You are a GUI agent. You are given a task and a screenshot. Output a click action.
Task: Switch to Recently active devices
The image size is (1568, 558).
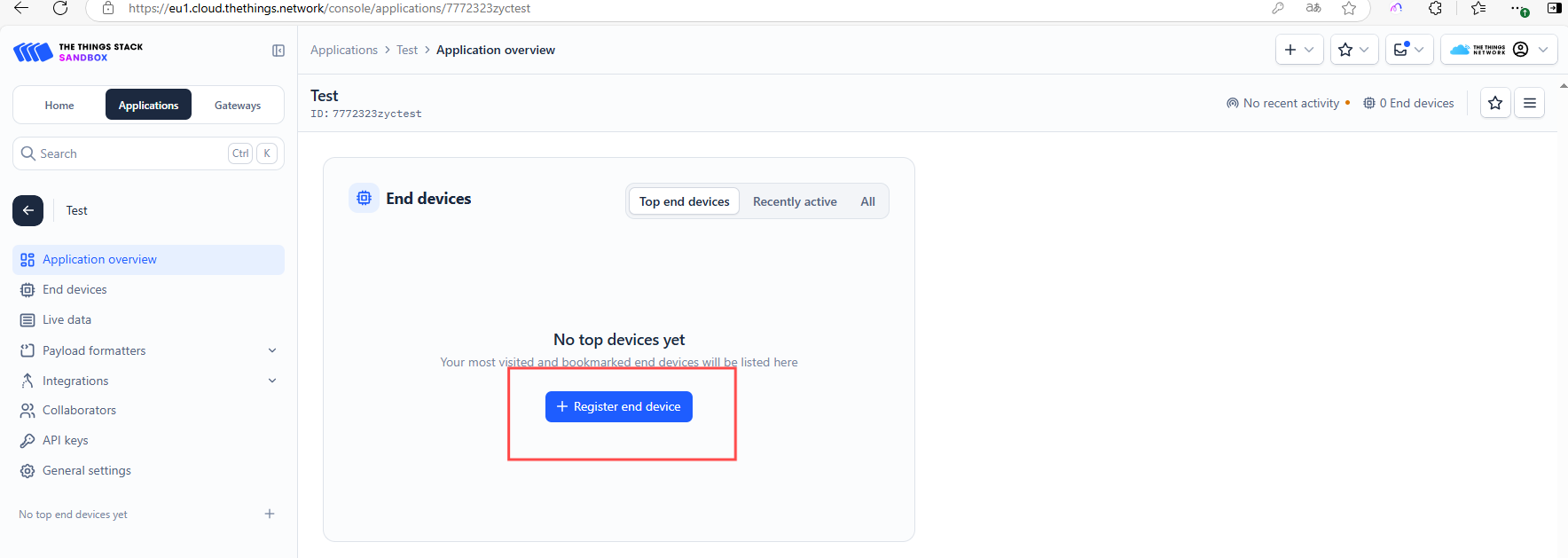click(x=795, y=201)
